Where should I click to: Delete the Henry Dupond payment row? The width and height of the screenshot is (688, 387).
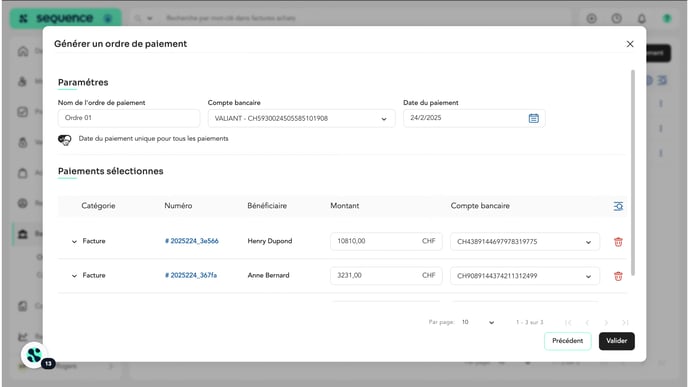tap(618, 242)
